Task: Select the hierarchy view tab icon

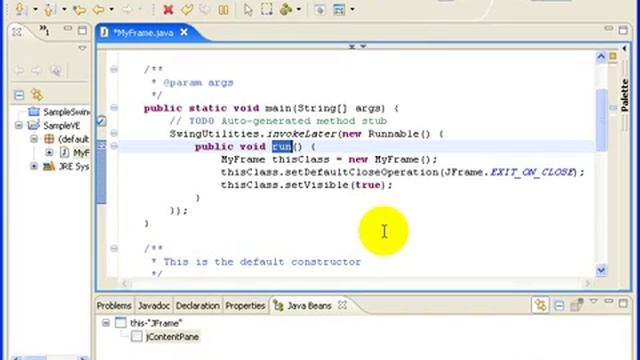Action: click(17, 31)
